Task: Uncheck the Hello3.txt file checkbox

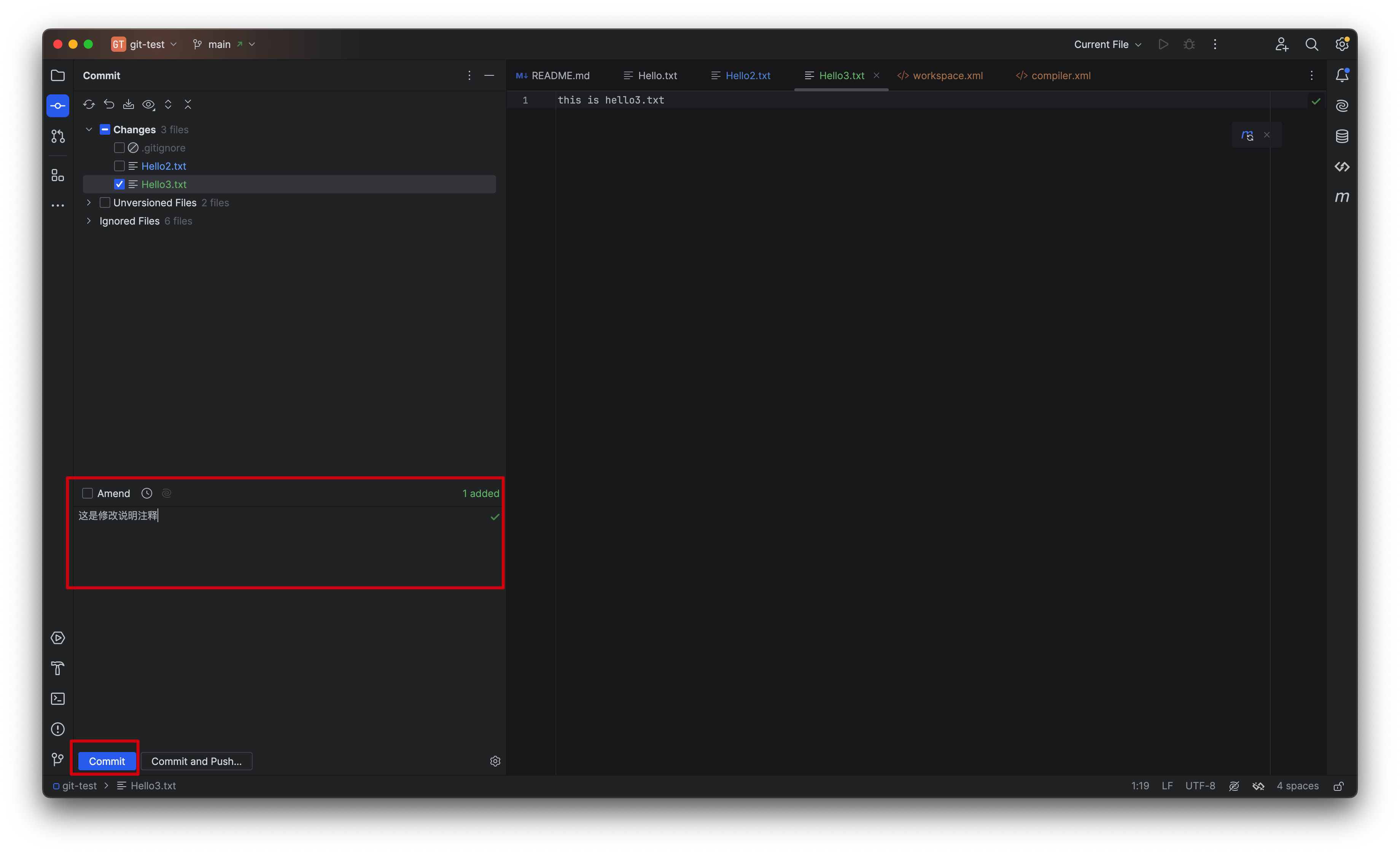Action: (119, 183)
